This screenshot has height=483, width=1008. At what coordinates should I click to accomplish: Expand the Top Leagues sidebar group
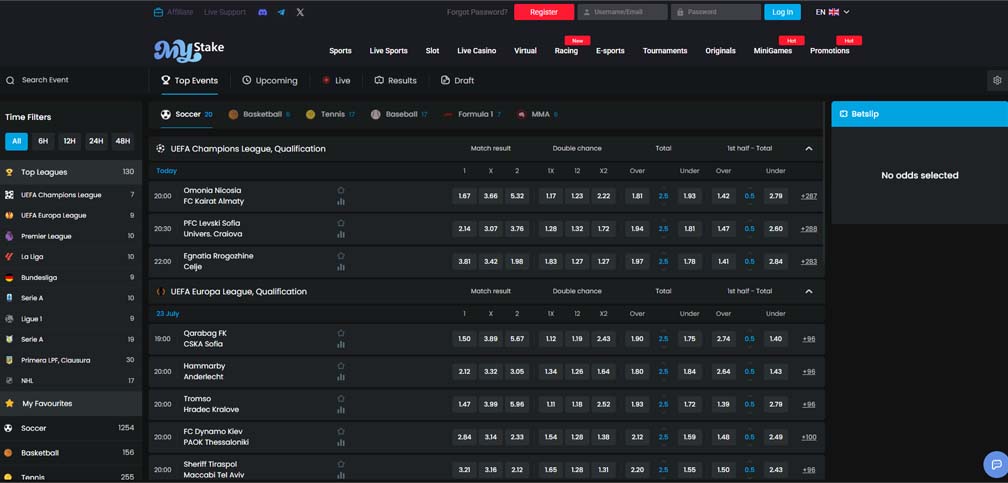pos(71,172)
